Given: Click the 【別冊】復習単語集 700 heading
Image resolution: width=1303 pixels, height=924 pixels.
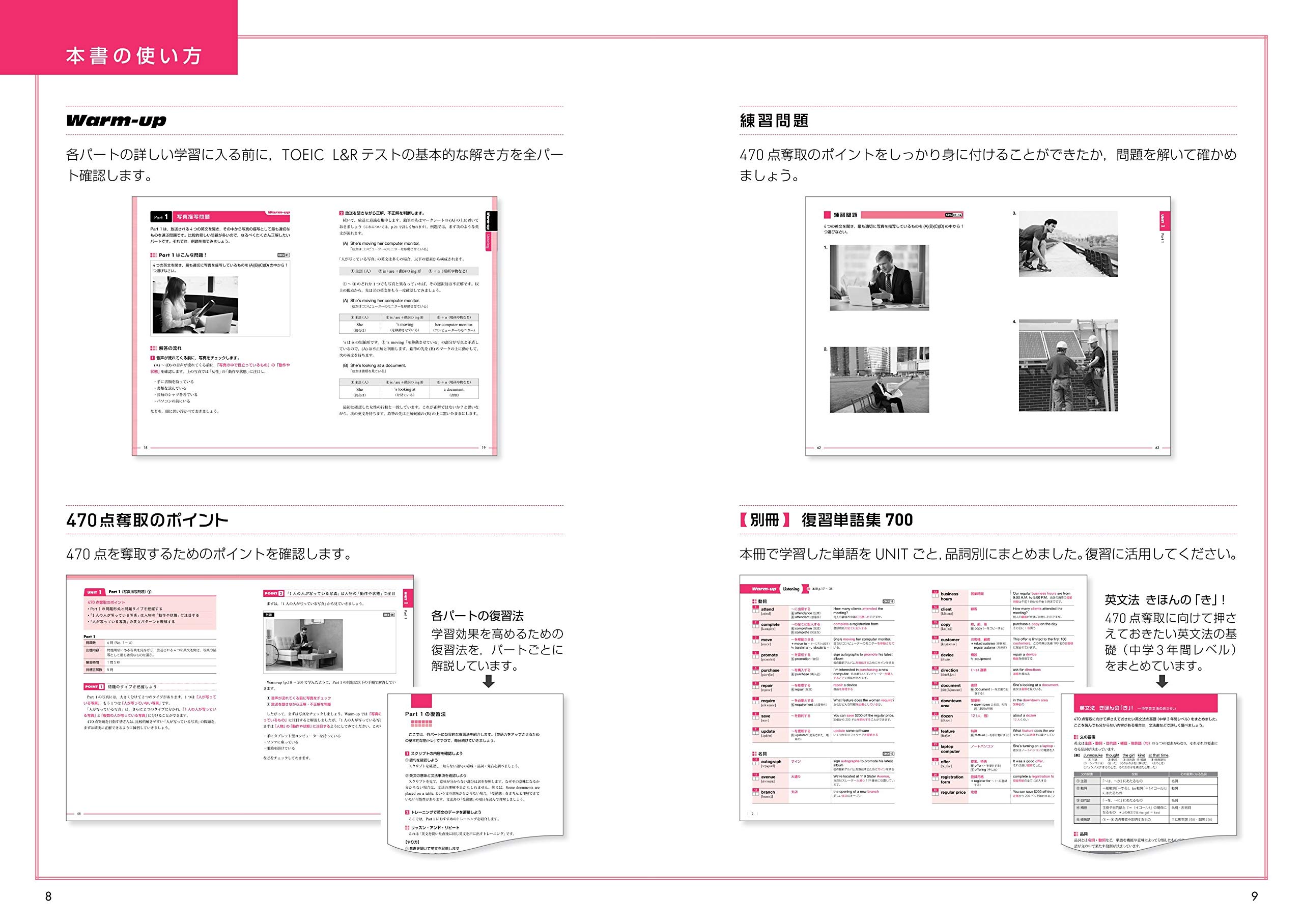Looking at the screenshot, I should (826, 520).
